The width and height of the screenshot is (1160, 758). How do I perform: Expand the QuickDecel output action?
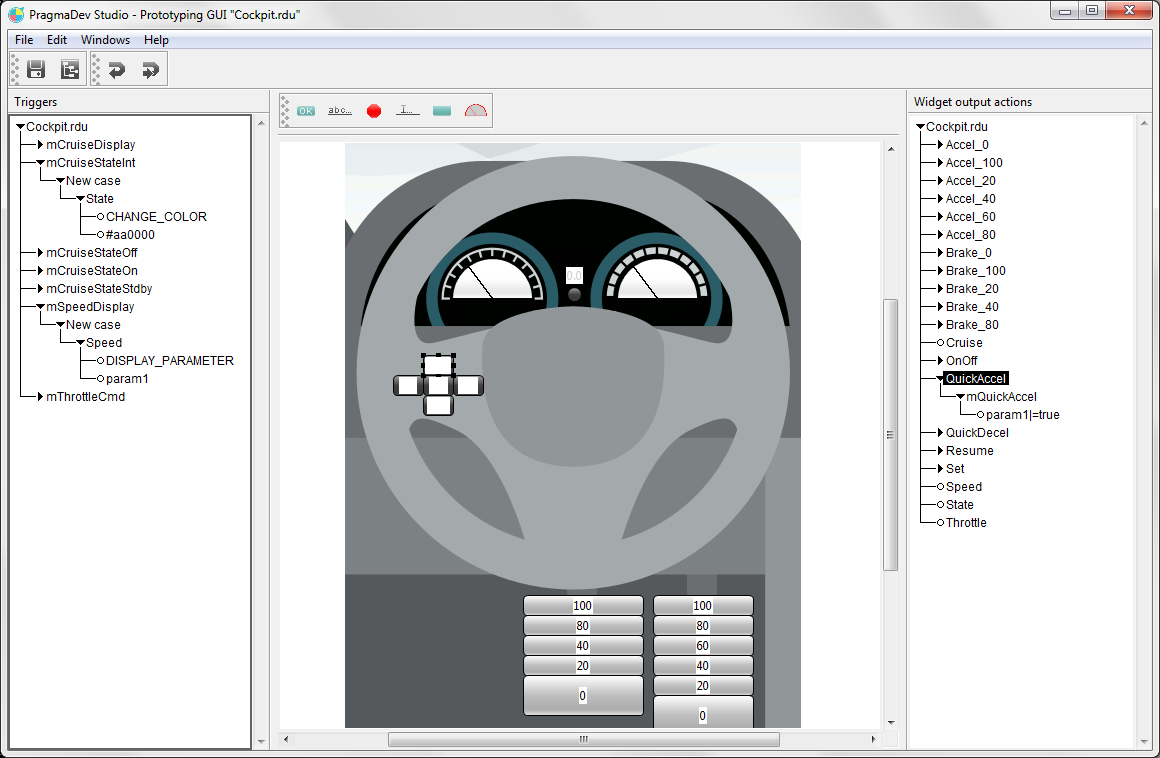coord(940,433)
